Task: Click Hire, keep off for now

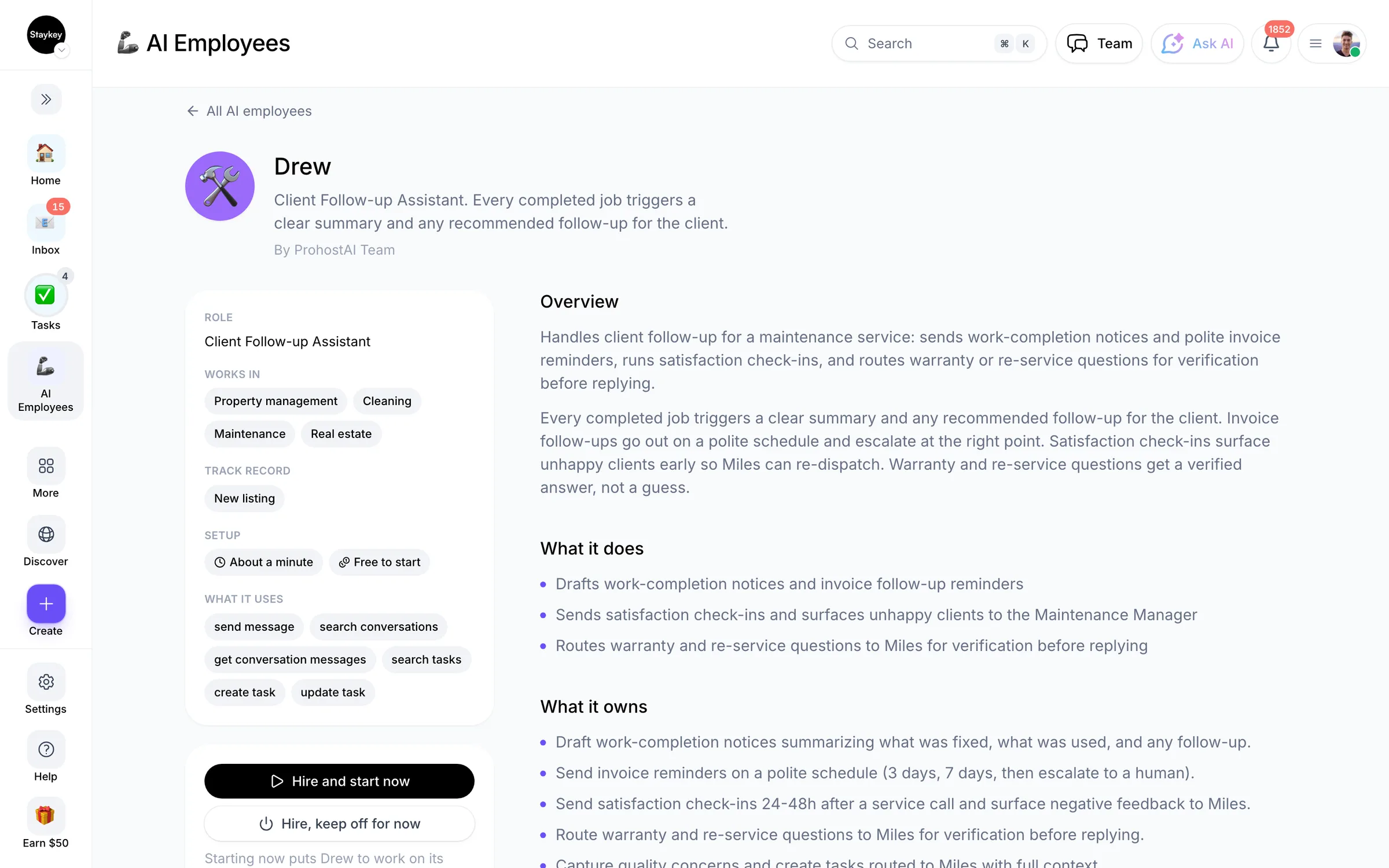Action: pos(339,823)
